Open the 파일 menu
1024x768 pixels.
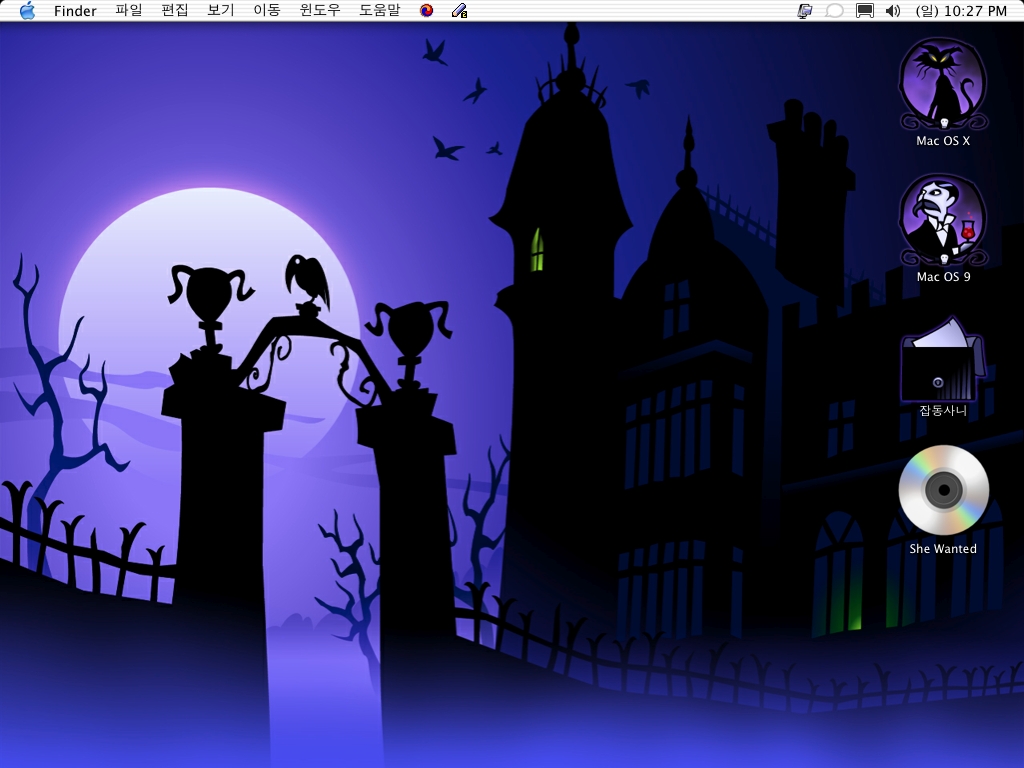129,11
